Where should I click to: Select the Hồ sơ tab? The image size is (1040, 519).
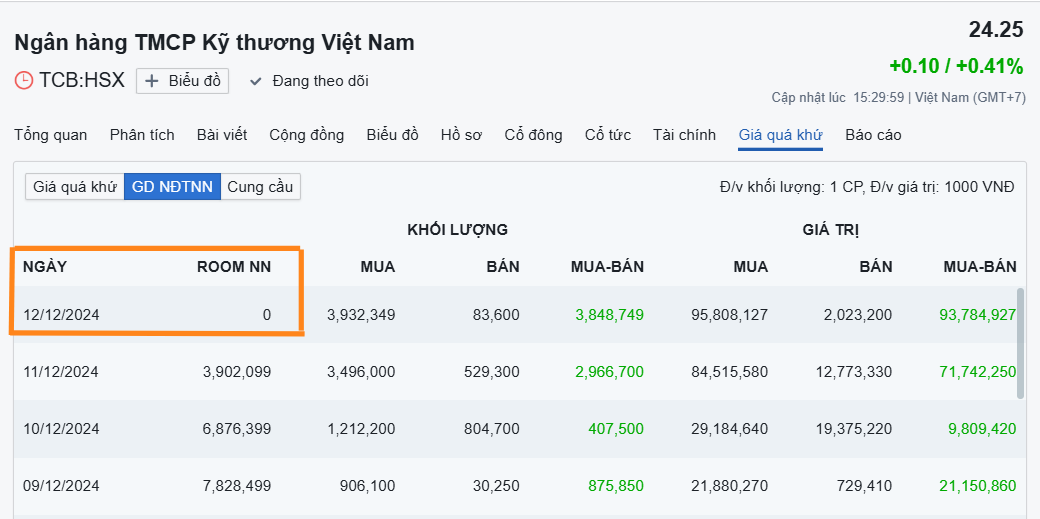click(x=461, y=135)
